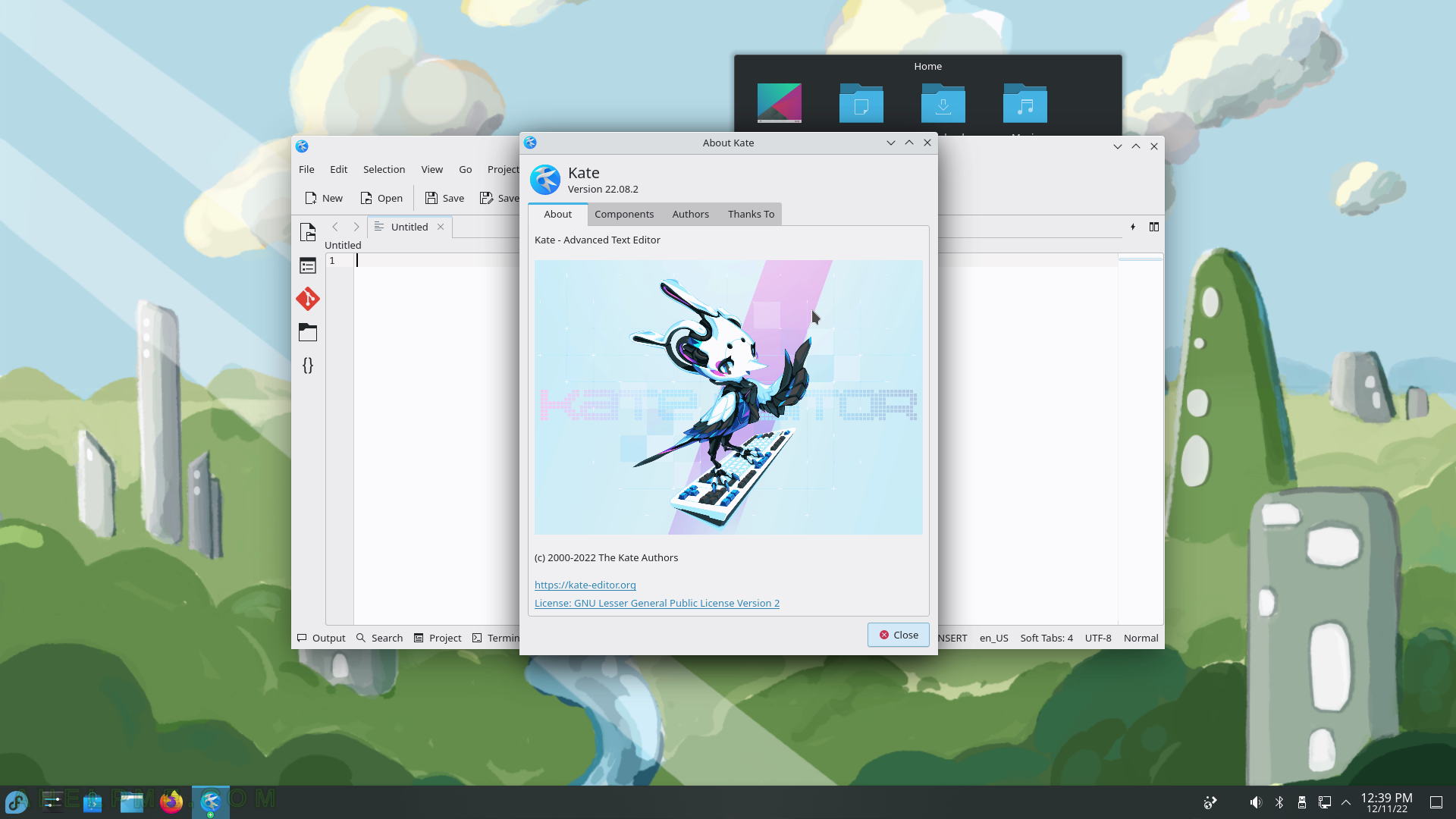Screen dimensions: 1456x819
Task: Open the first item in Home folder widget
Action: coord(780,104)
